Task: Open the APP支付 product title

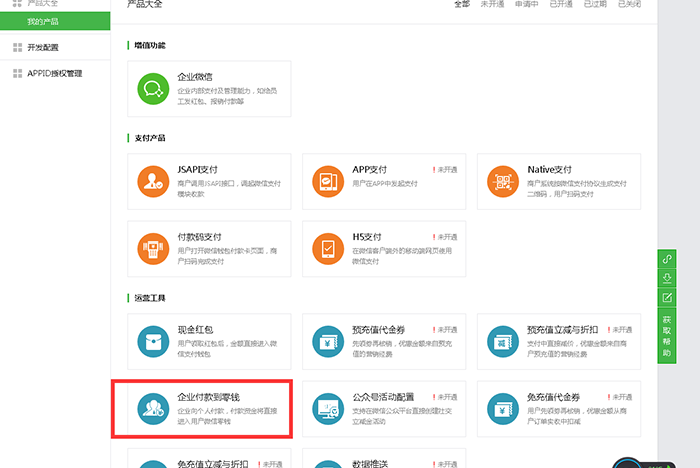Action: pyautogui.click(x=370, y=170)
